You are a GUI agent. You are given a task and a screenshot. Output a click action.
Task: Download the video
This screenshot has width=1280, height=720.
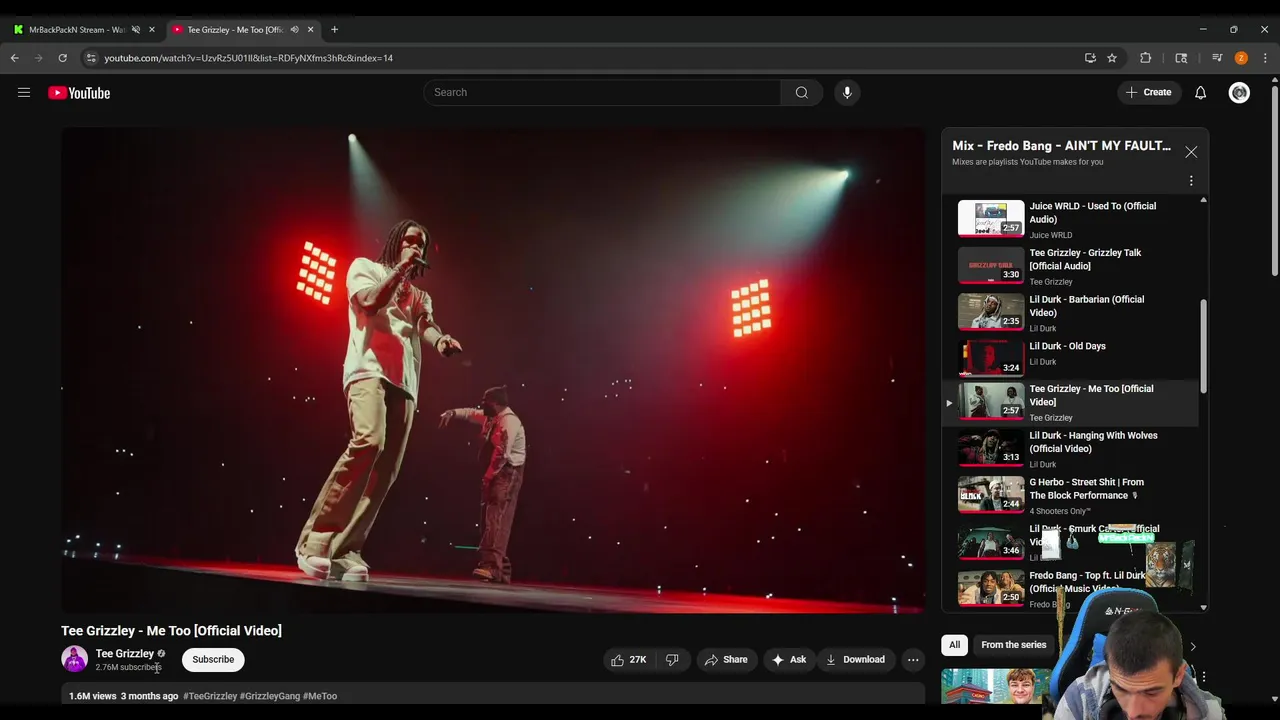tap(855, 659)
